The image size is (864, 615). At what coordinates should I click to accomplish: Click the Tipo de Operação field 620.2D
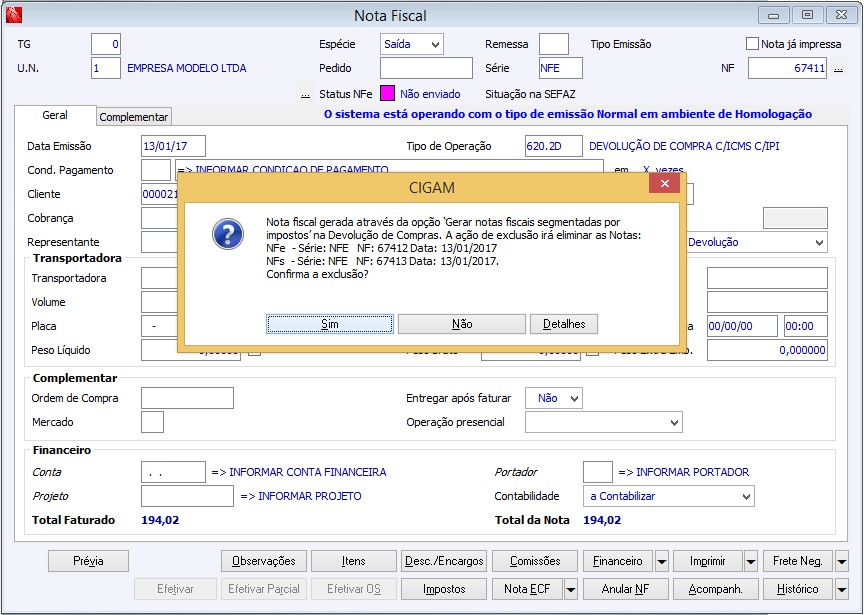[553, 146]
